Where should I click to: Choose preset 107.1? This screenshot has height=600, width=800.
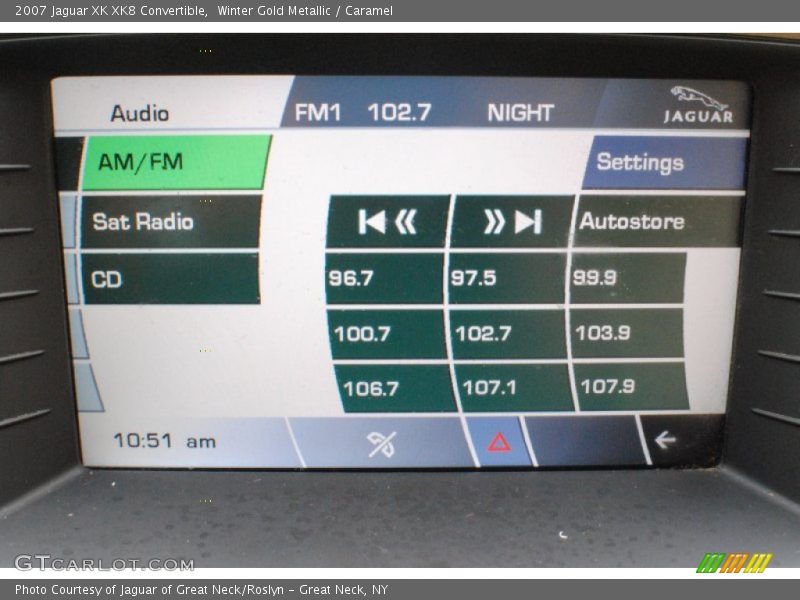click(515, 388)
